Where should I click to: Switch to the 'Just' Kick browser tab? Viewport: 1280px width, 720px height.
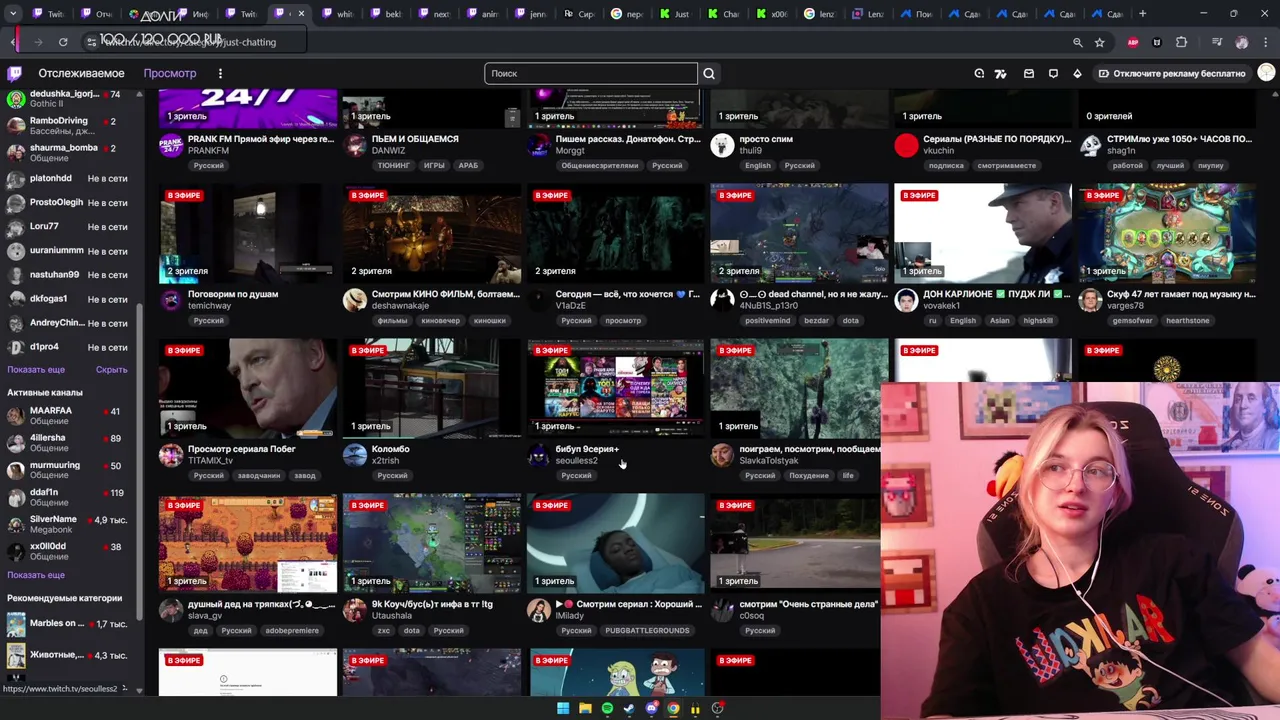tap(674, 14)
